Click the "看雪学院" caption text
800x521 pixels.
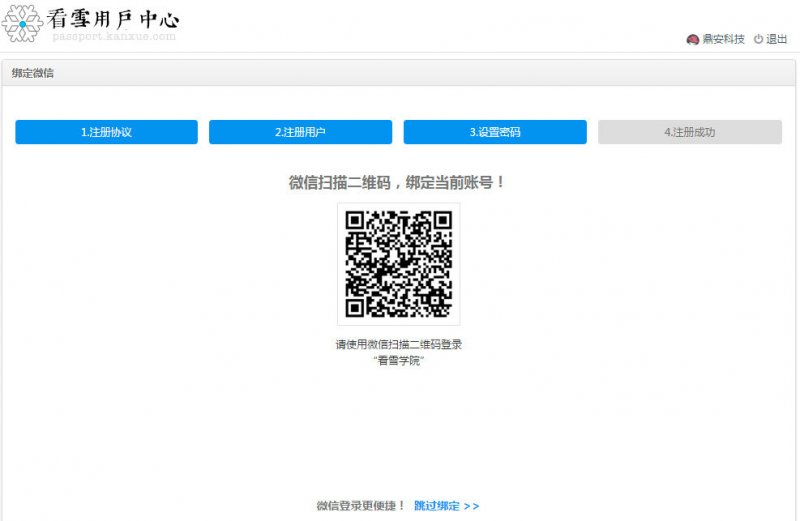pos(398,360)
